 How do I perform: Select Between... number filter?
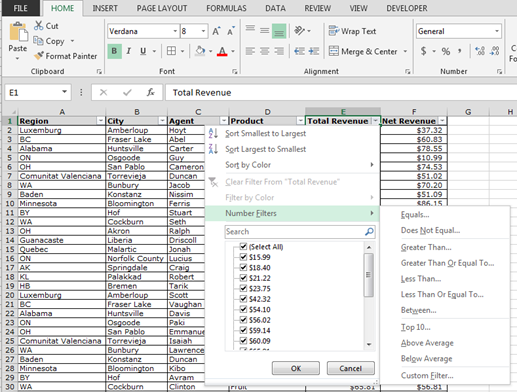418,310
